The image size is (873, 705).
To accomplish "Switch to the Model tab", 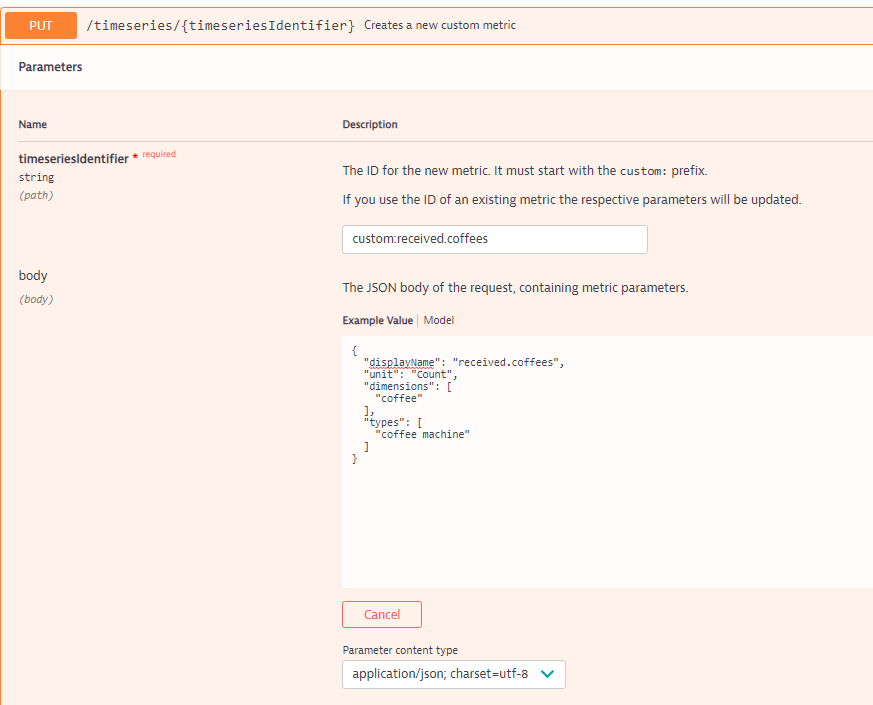I will (x=439, y=321).
